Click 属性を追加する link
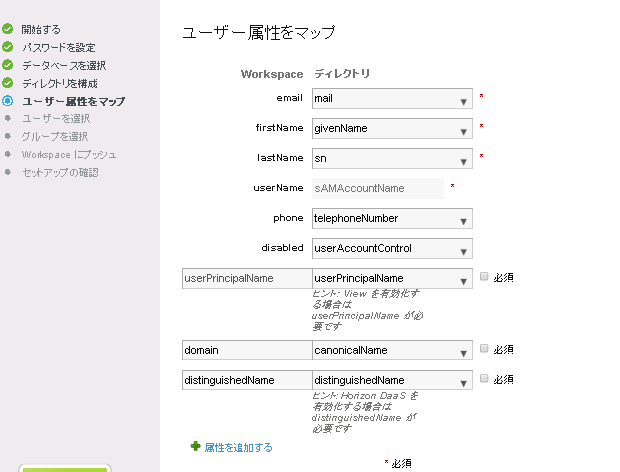The height and width of the screenshot is (472, 620). click(238, 448)
